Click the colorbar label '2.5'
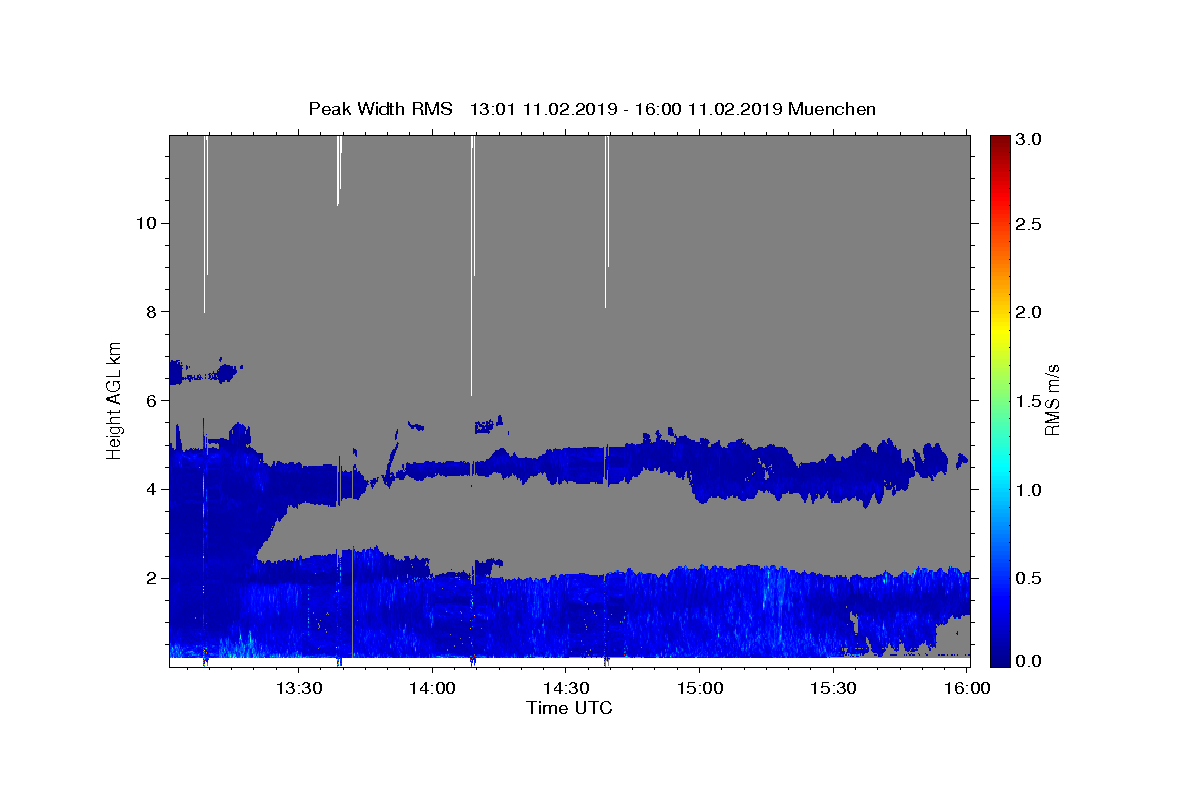This screenshot has height=800, width=1200. pyautogui.click(x=1029, y=224)
